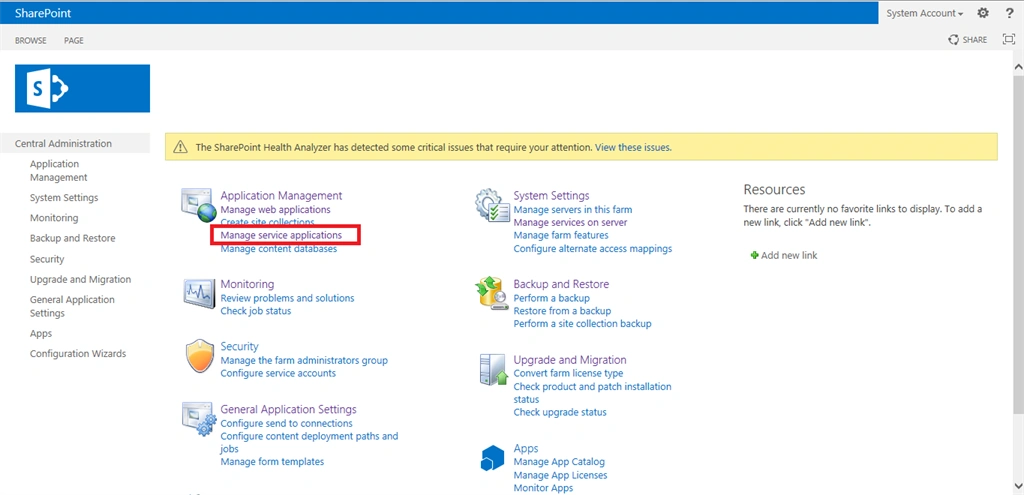Click the Monitoring graph icon
Screen dimensions: 1024x495
pos(199,293)
